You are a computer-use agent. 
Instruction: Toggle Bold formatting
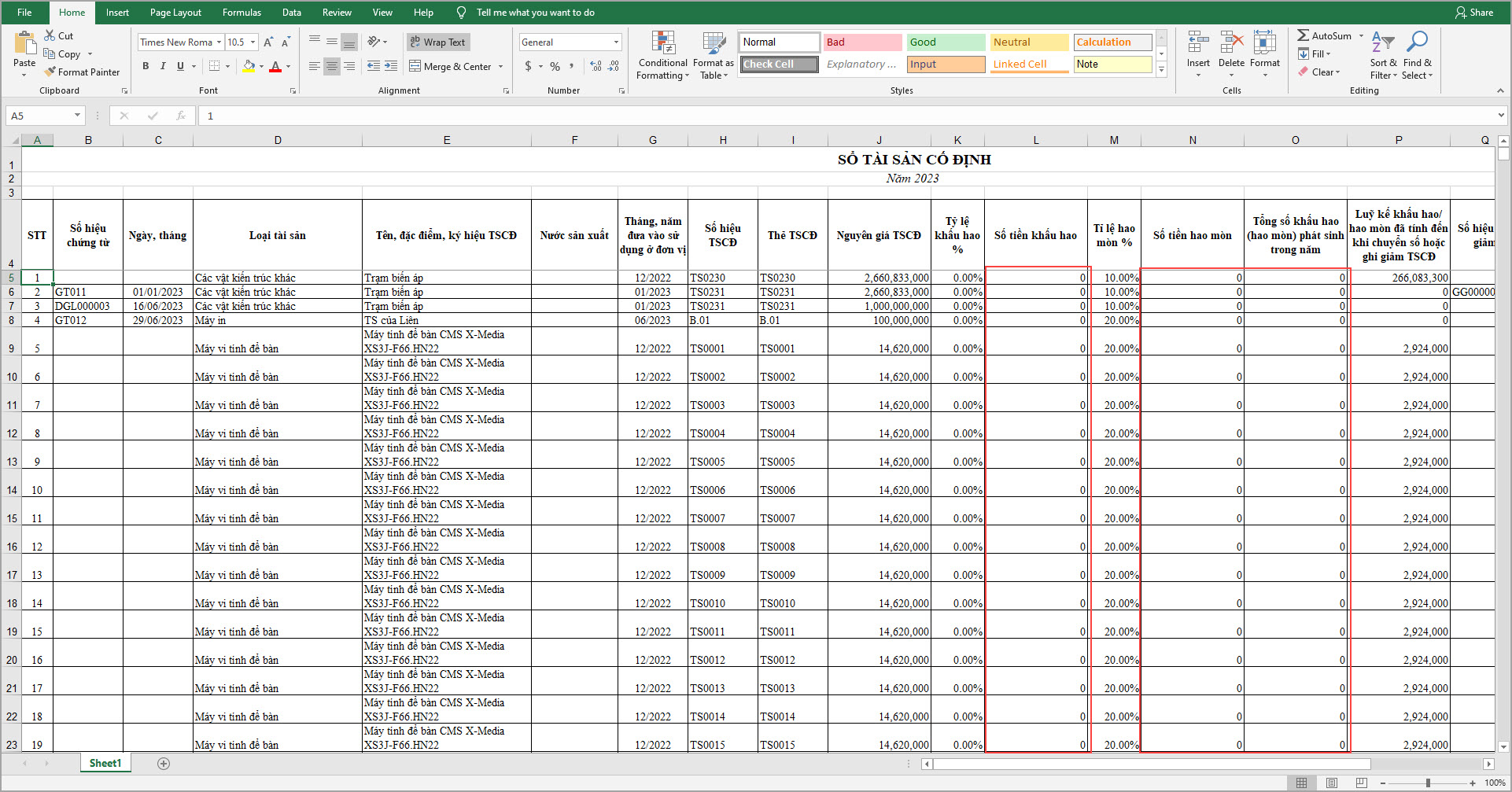(146, 67)
